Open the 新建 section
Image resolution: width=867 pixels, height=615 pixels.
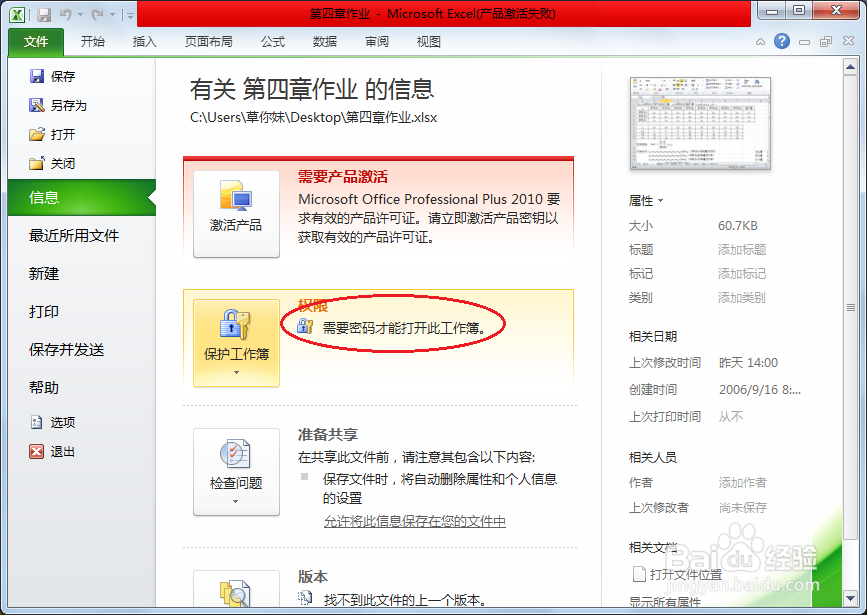point(44,274)
